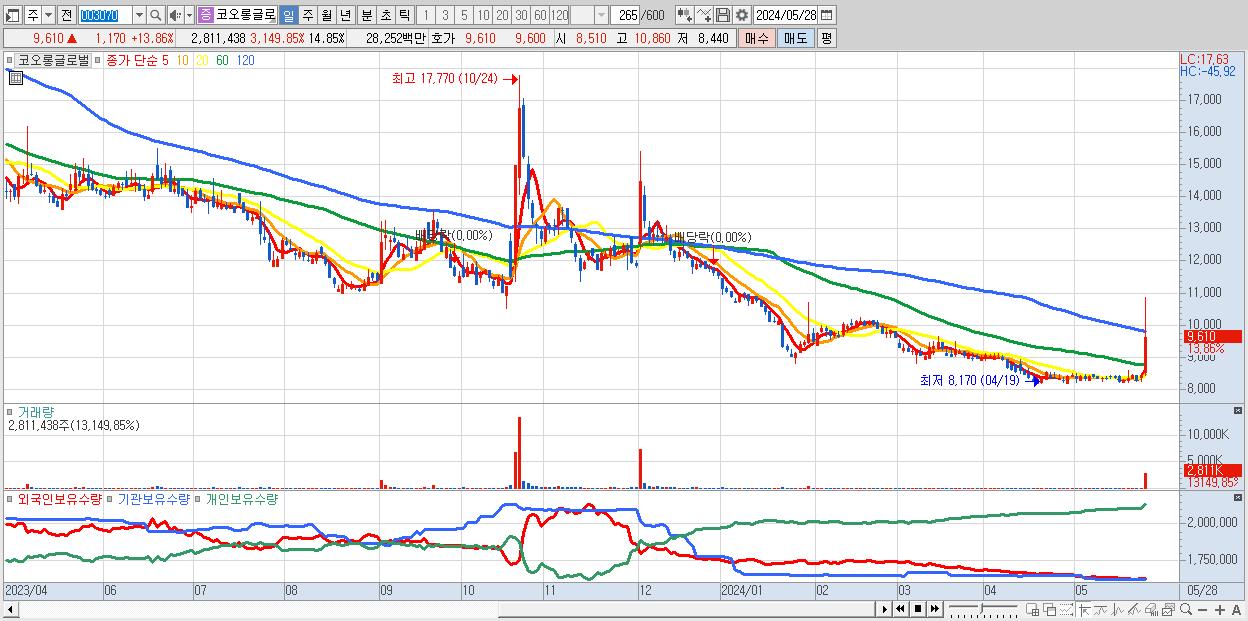
Task: Click the 개인보유수량 legend label
Action: click(241, 498)
